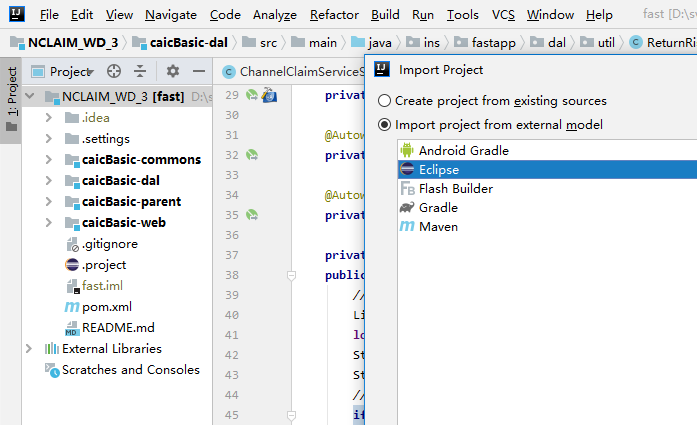697x425 pixels.
Task: Expand the .idea folder
Action: (48, 117)
